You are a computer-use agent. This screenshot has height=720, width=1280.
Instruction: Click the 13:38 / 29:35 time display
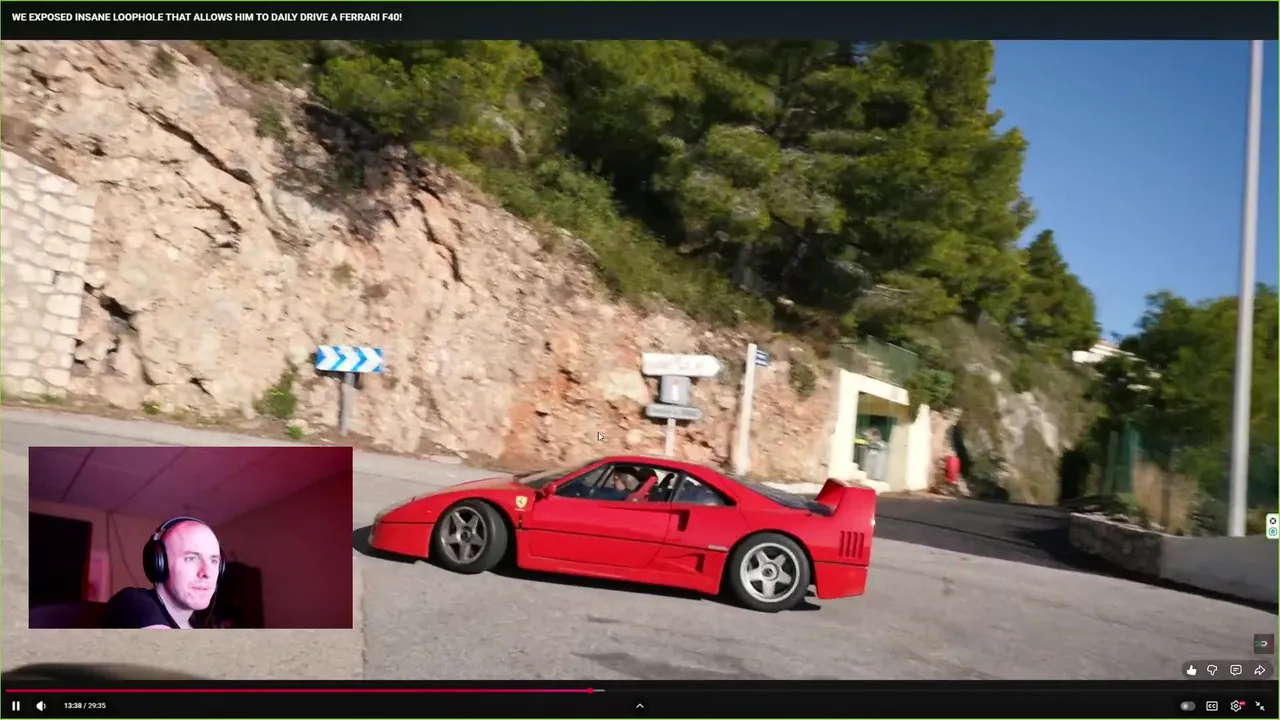click(x=85, y=706)
